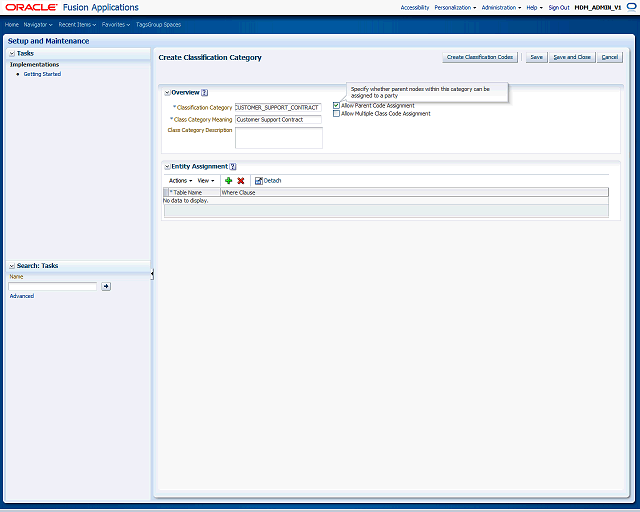Open the Getting Started link
The image size is (640, 512).
tap(42, 74)
